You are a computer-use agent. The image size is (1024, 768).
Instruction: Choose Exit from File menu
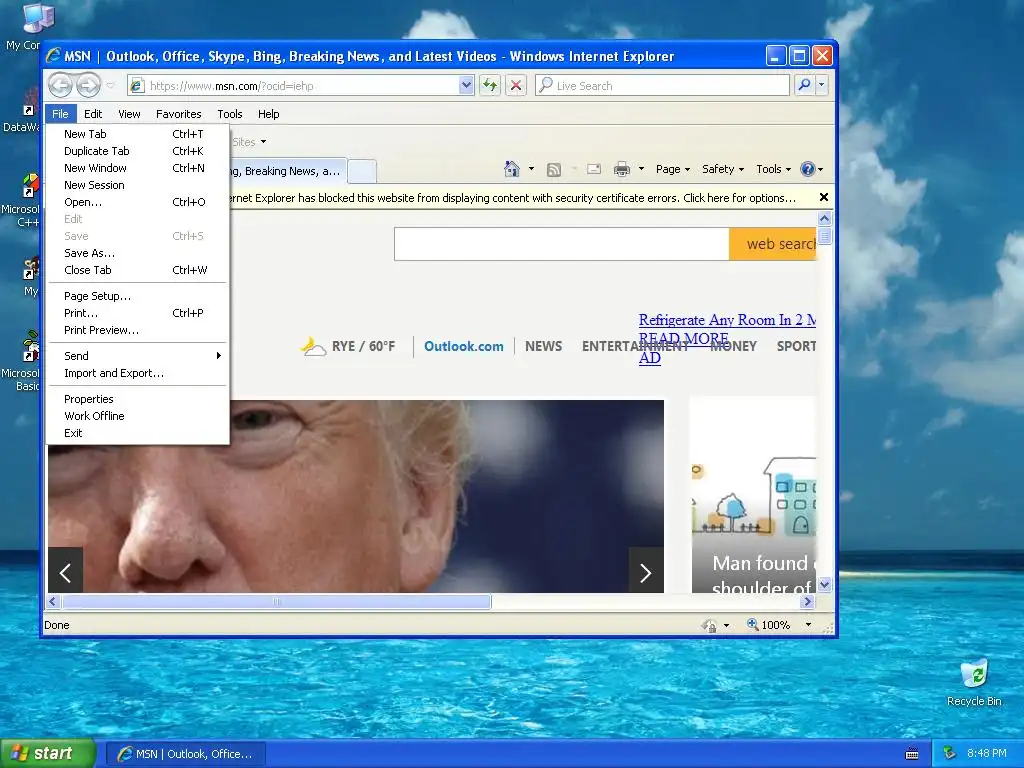point(137,433)
